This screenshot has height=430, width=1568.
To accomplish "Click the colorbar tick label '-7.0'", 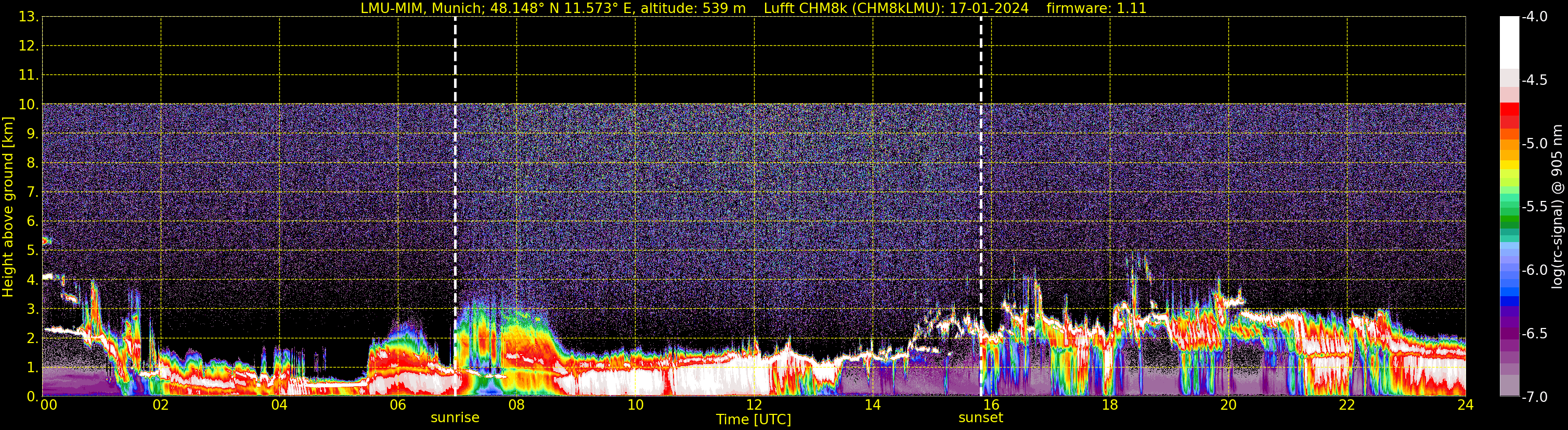I will (x=1534, y=397).
